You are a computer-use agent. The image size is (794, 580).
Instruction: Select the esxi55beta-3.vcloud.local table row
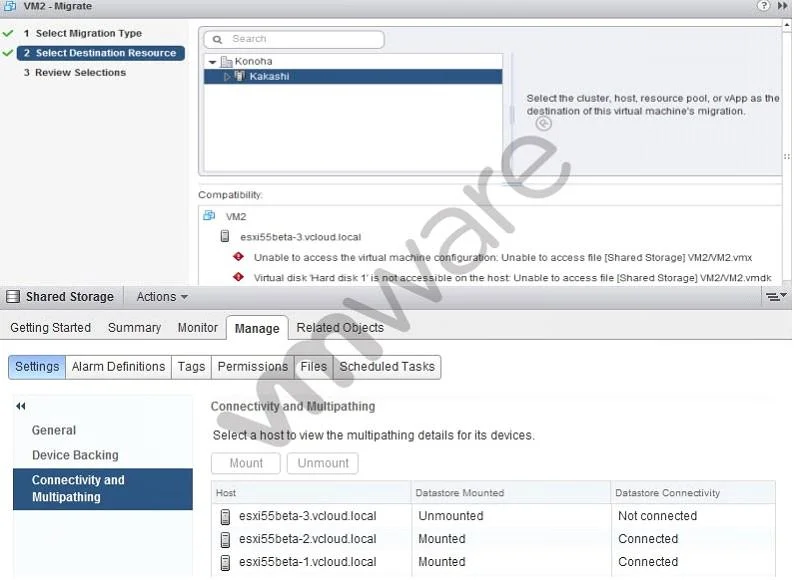493,516
